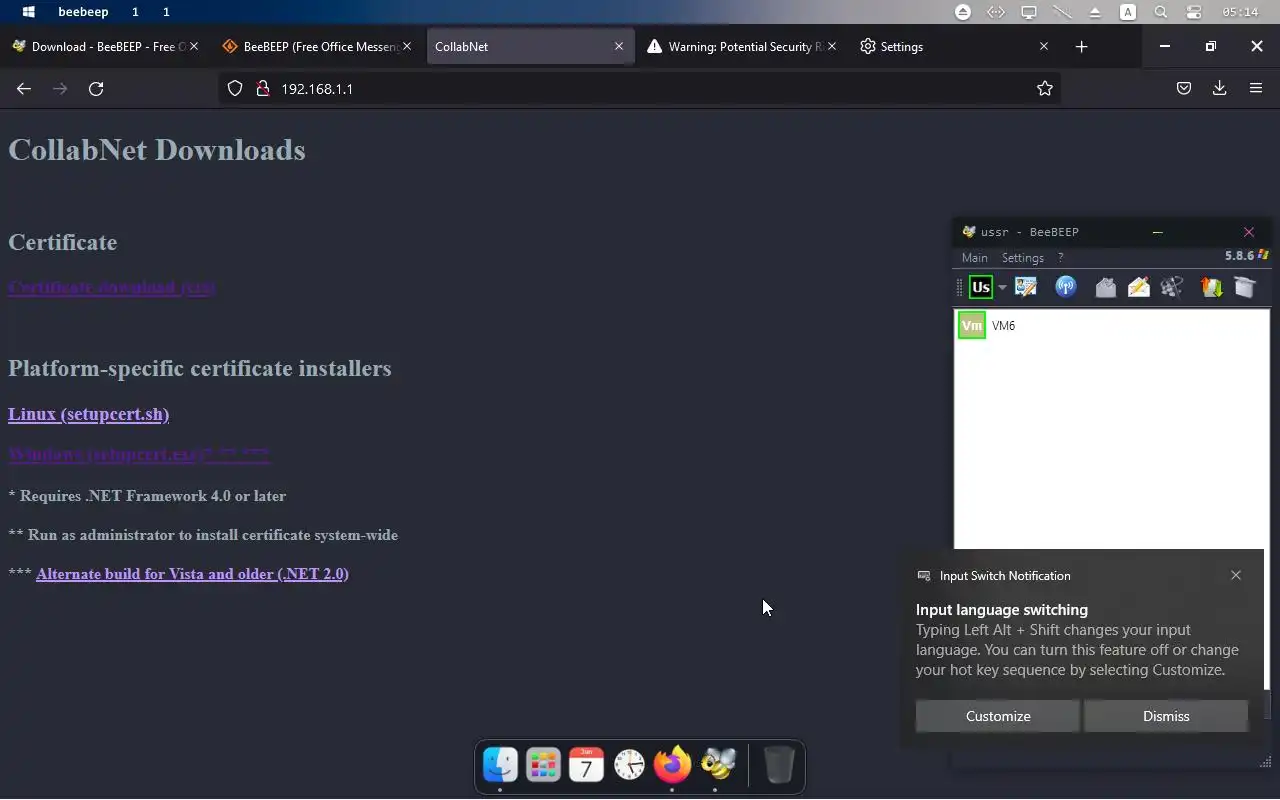1280x800 pixels.
Task: Click the BeeBEEP shared box icon
Action: (1244, 288)
